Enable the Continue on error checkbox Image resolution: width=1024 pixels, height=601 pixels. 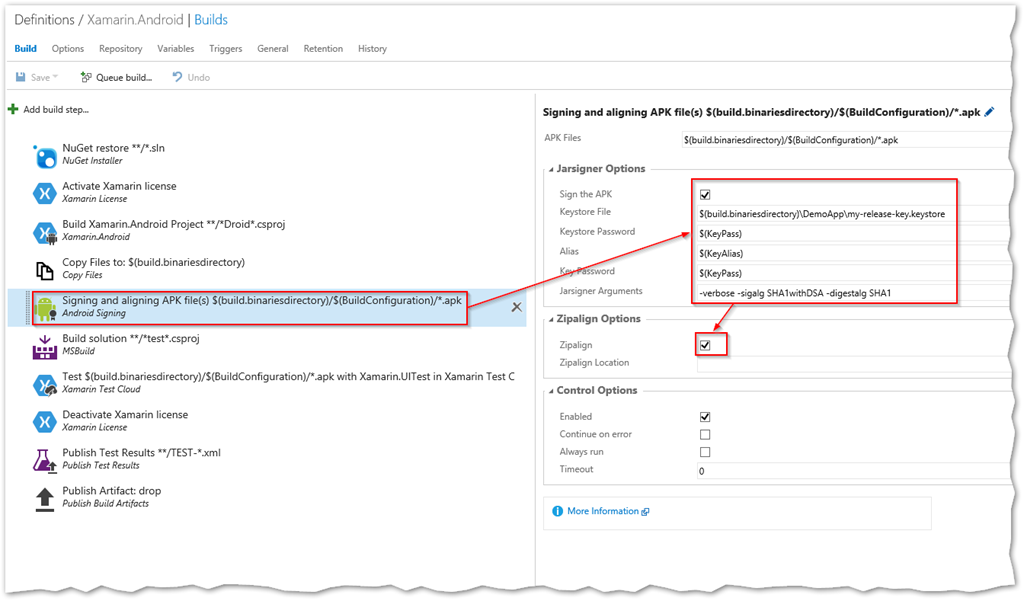pyautogui.click(x=705, y=435)
